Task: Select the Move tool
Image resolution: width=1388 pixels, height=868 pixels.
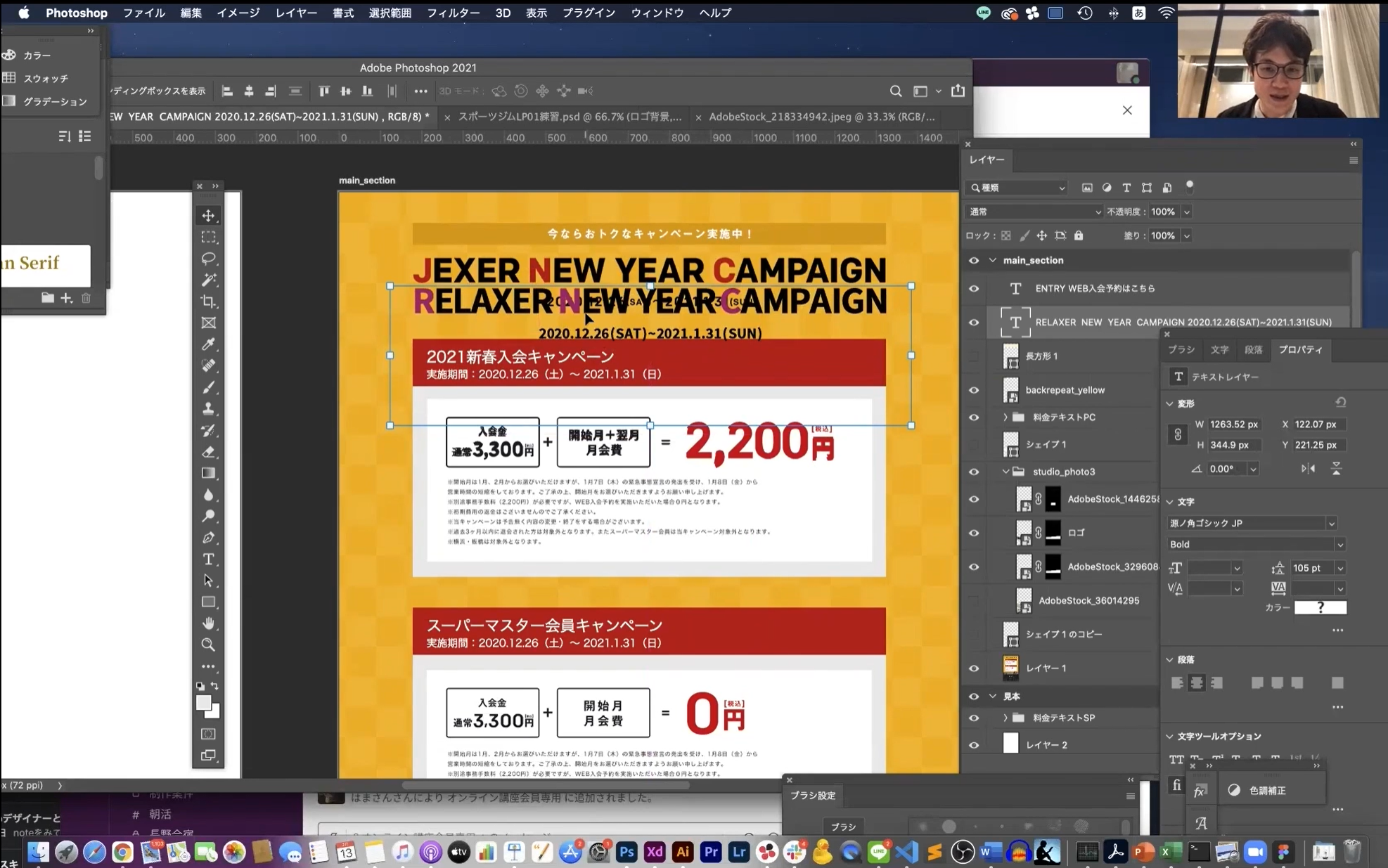Action: [208, 216]
